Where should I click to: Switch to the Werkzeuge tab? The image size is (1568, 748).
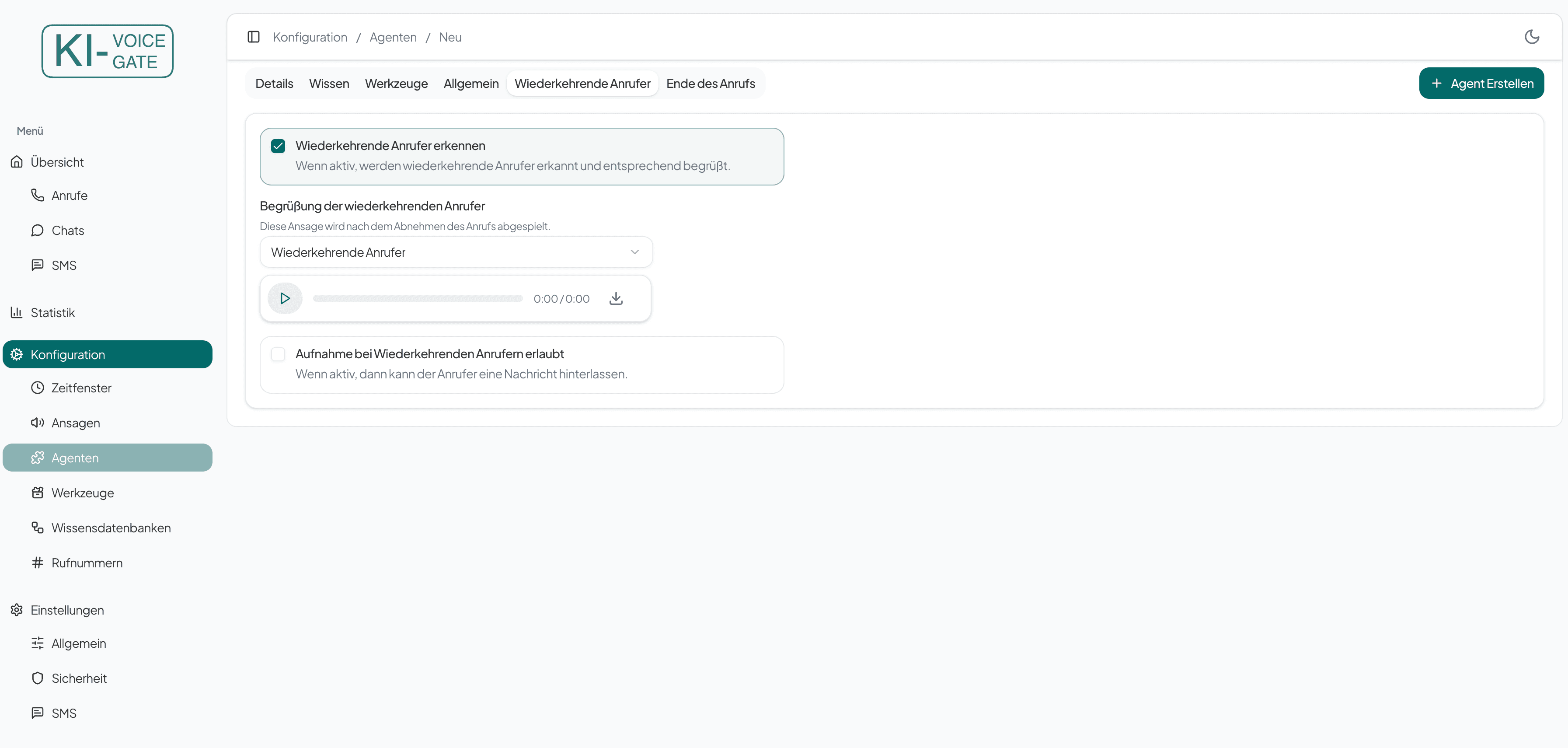(396, 84)
